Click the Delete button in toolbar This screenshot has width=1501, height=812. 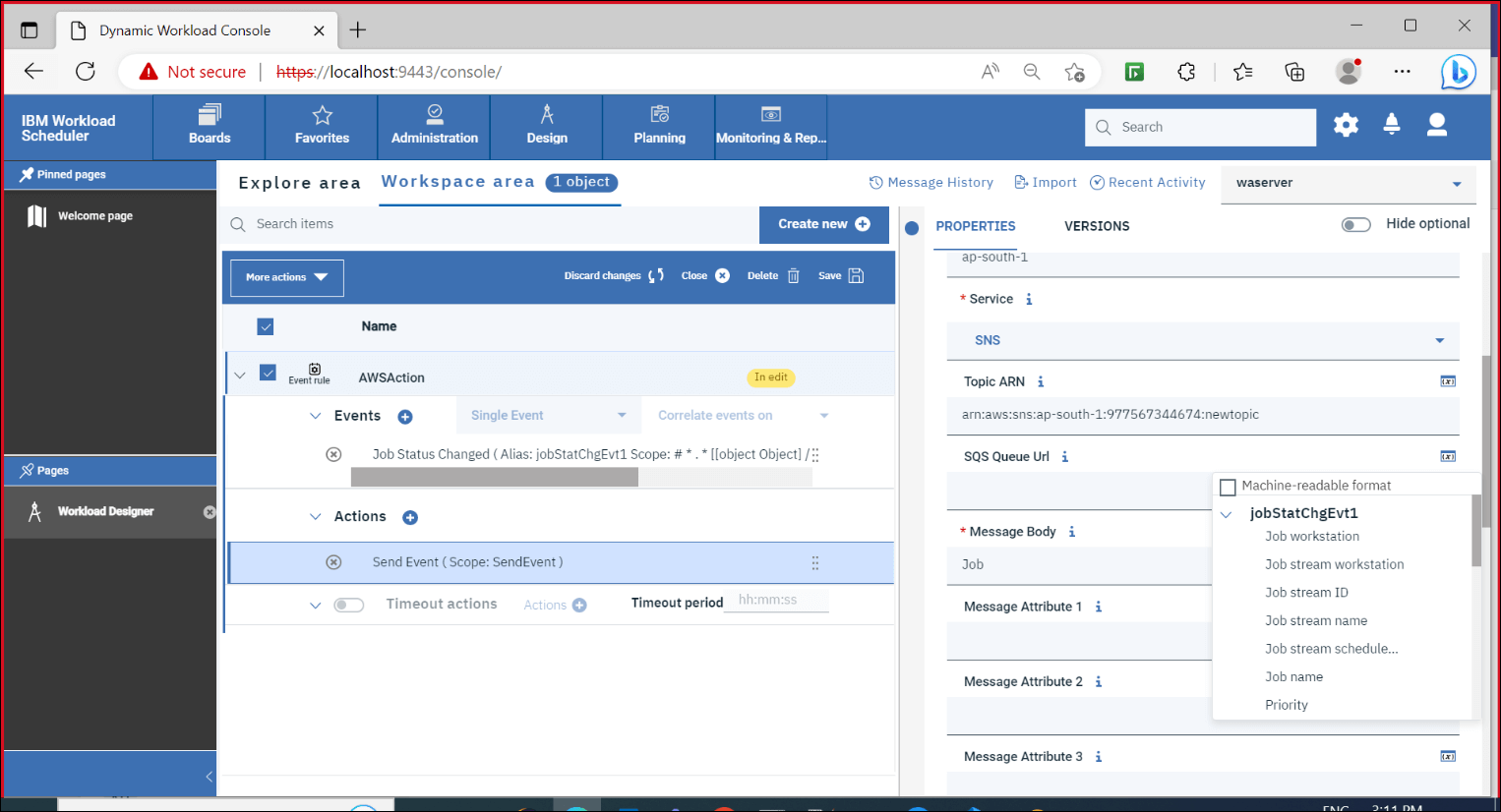[x=773, y=276]
